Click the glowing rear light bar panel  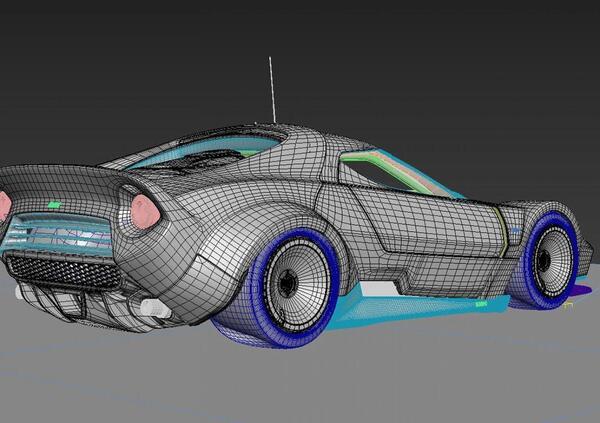(x=60, y=235)
